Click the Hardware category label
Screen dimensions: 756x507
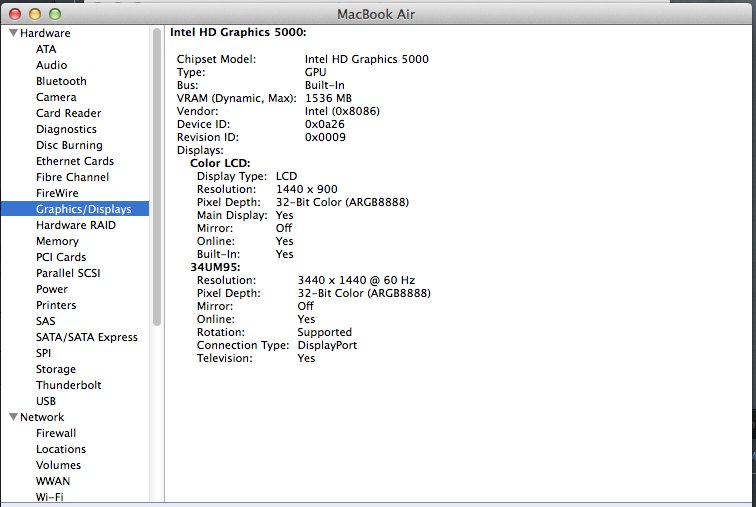click(45, 33)
